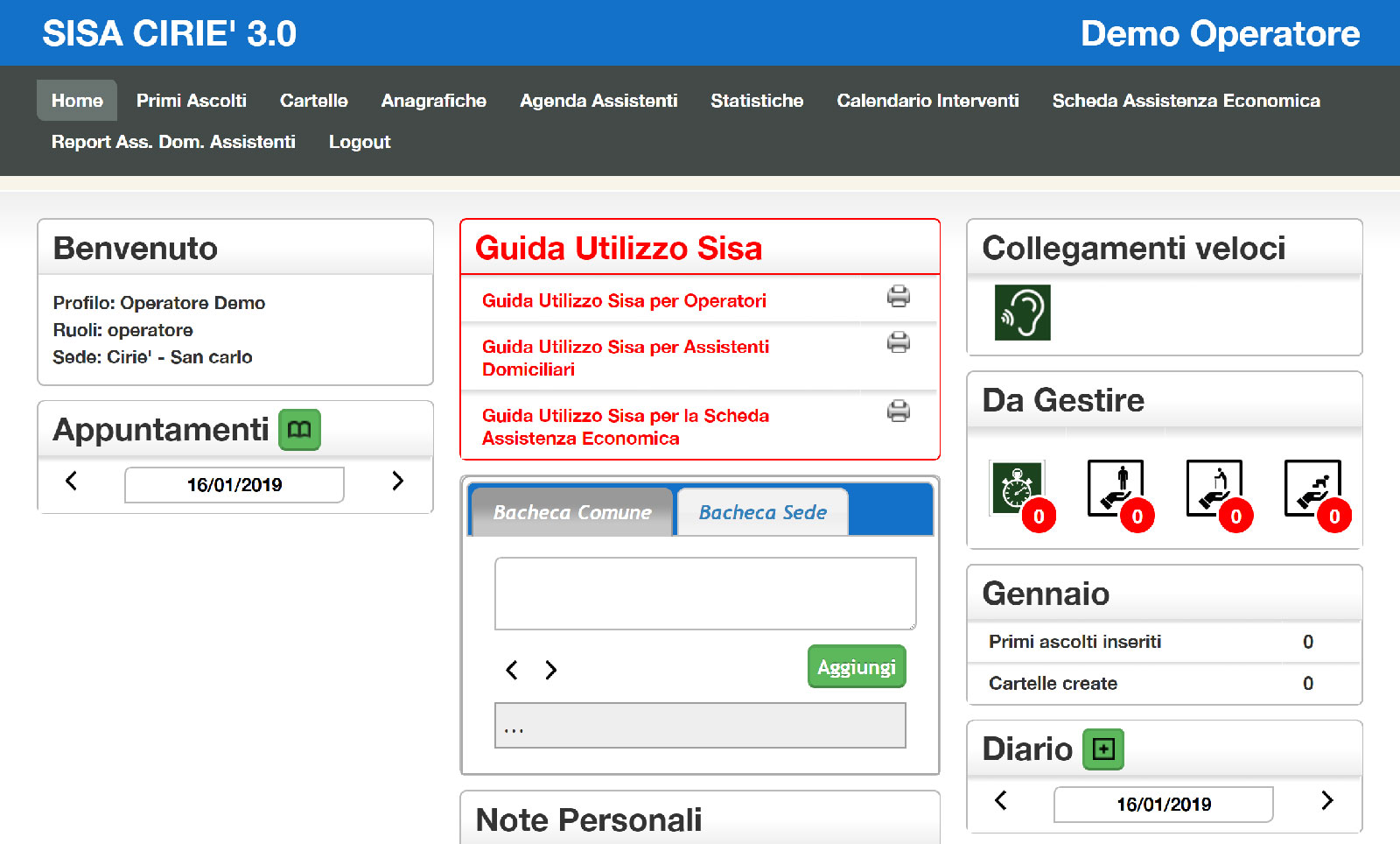Focus the Bacheca message text area
1400x844 pixels.
pos(705,594)
